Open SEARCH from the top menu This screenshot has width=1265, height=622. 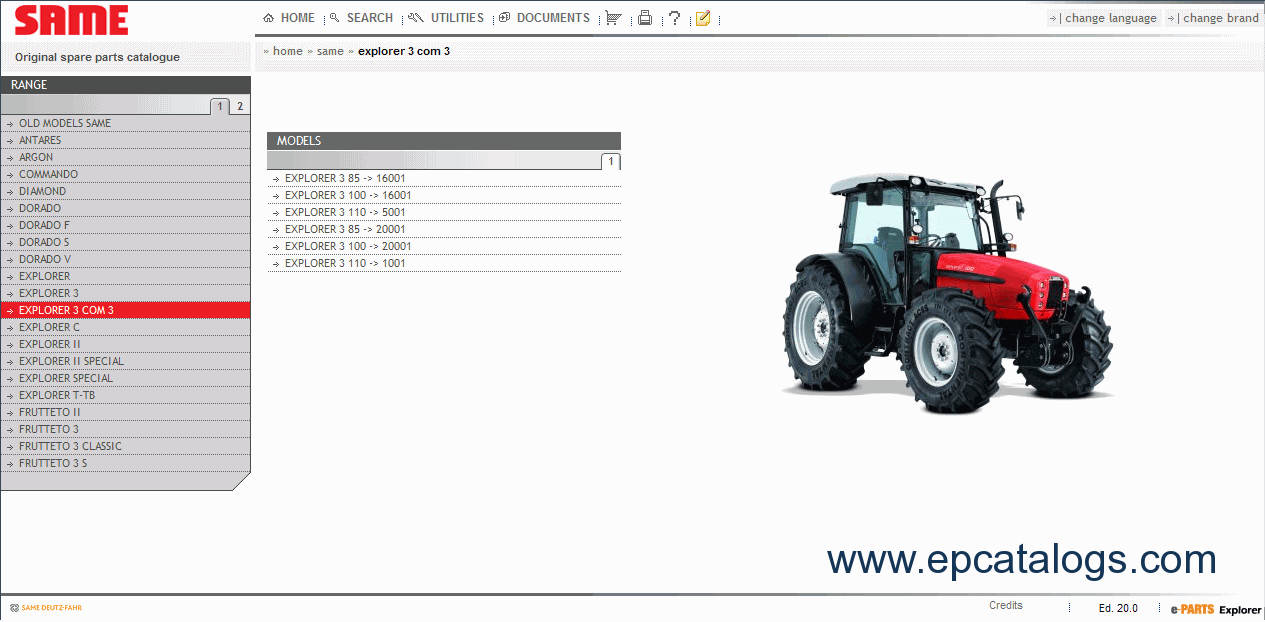coord(361,18)
